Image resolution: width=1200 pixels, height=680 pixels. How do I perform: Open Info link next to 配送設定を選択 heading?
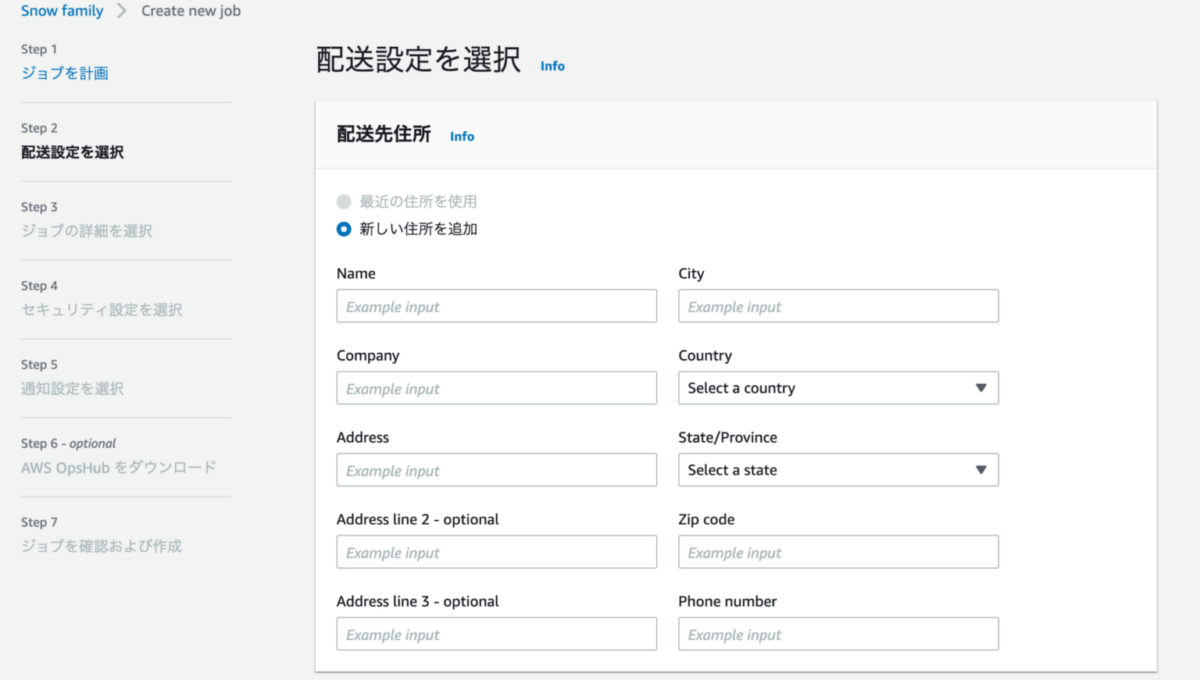552,66
